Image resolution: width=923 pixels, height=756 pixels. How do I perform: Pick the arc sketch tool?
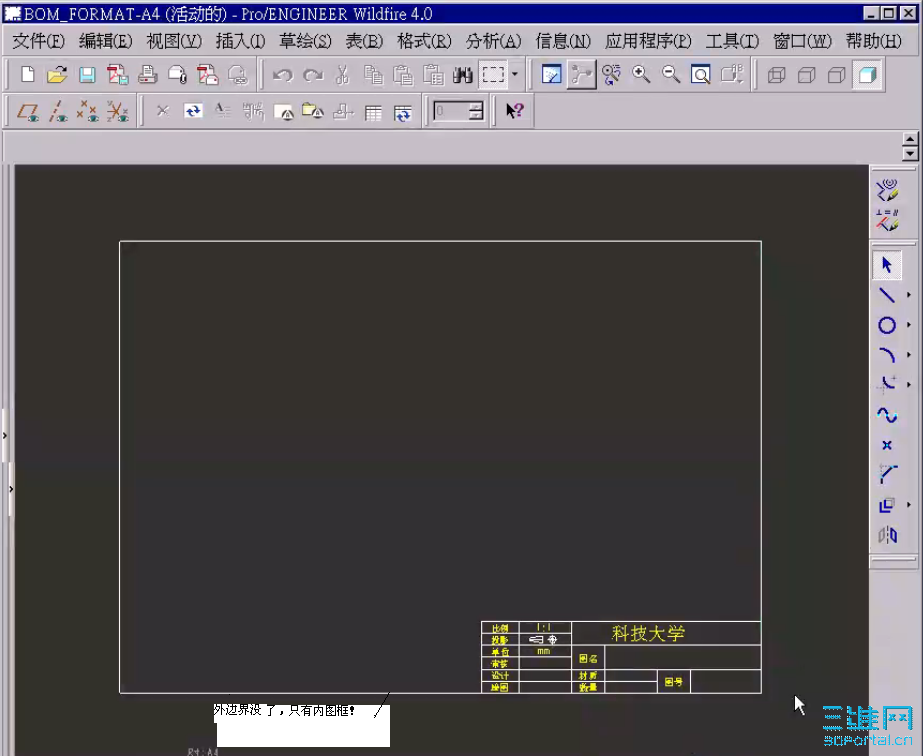click(887, 355)
